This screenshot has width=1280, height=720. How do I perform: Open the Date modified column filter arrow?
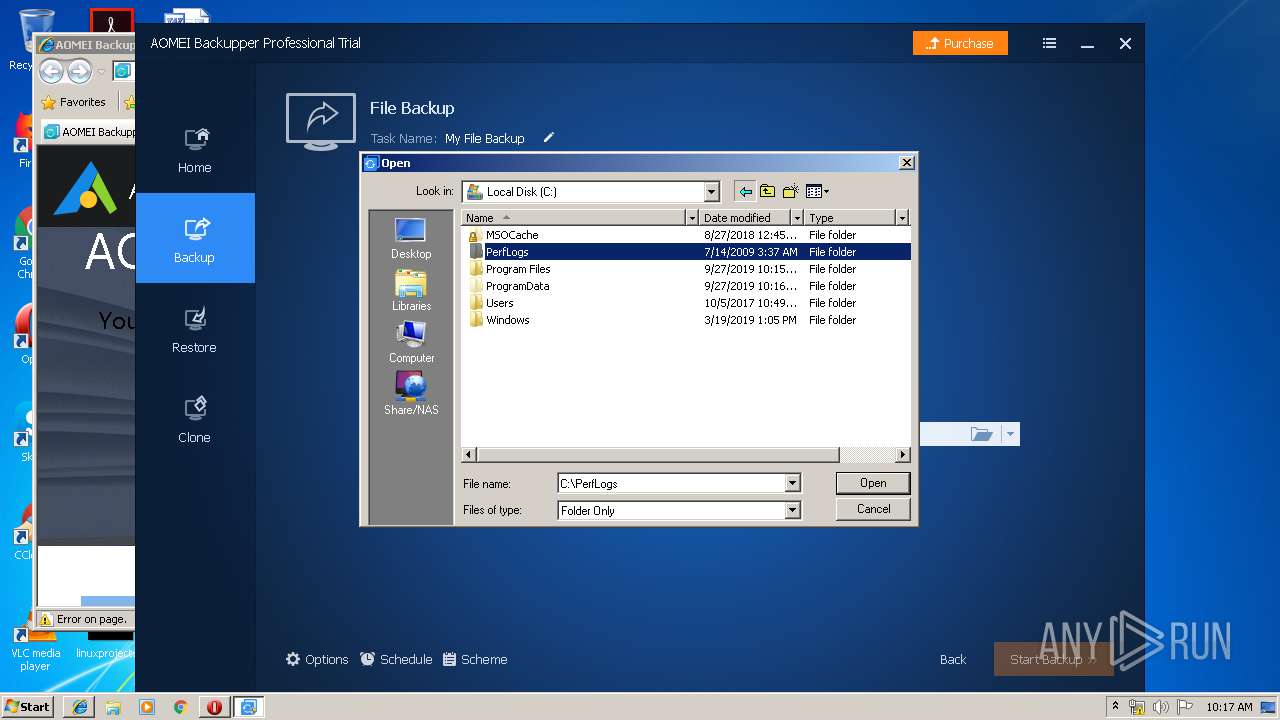pos(797,217)
